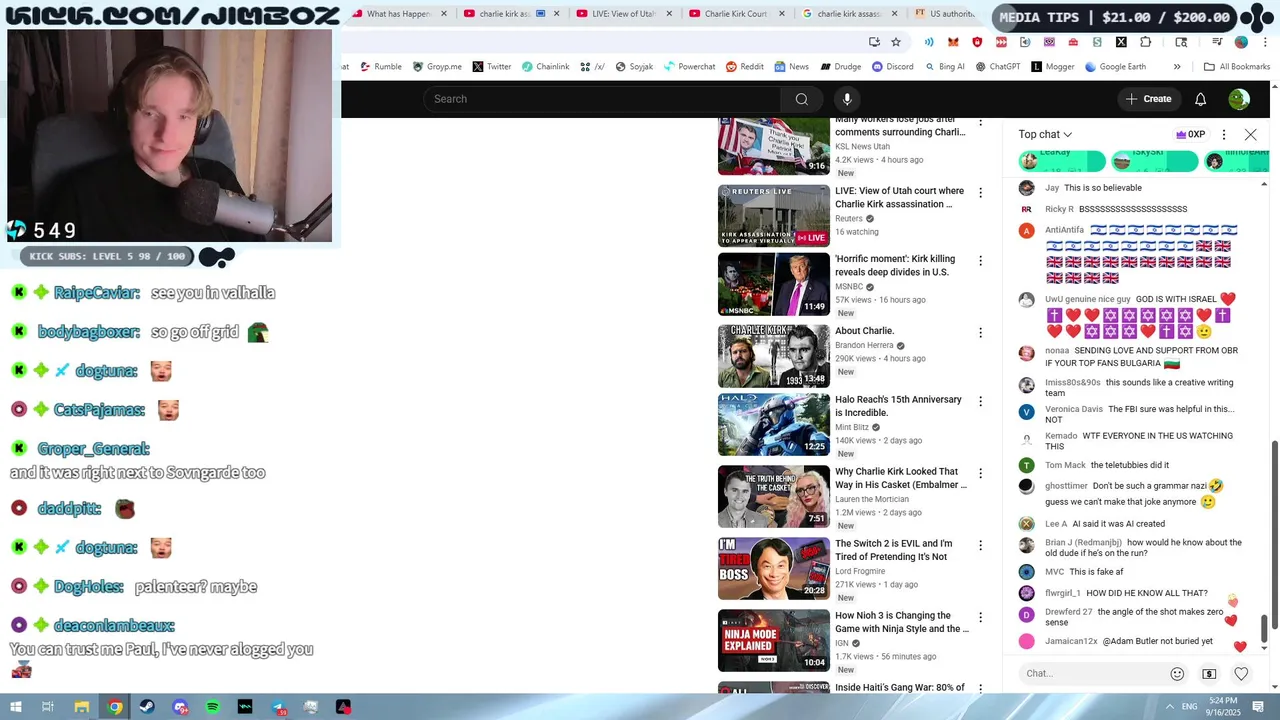This screenshot has height=720, width=1280.
Task: Open more options for About Charlie video
Action: coord(980,333)
